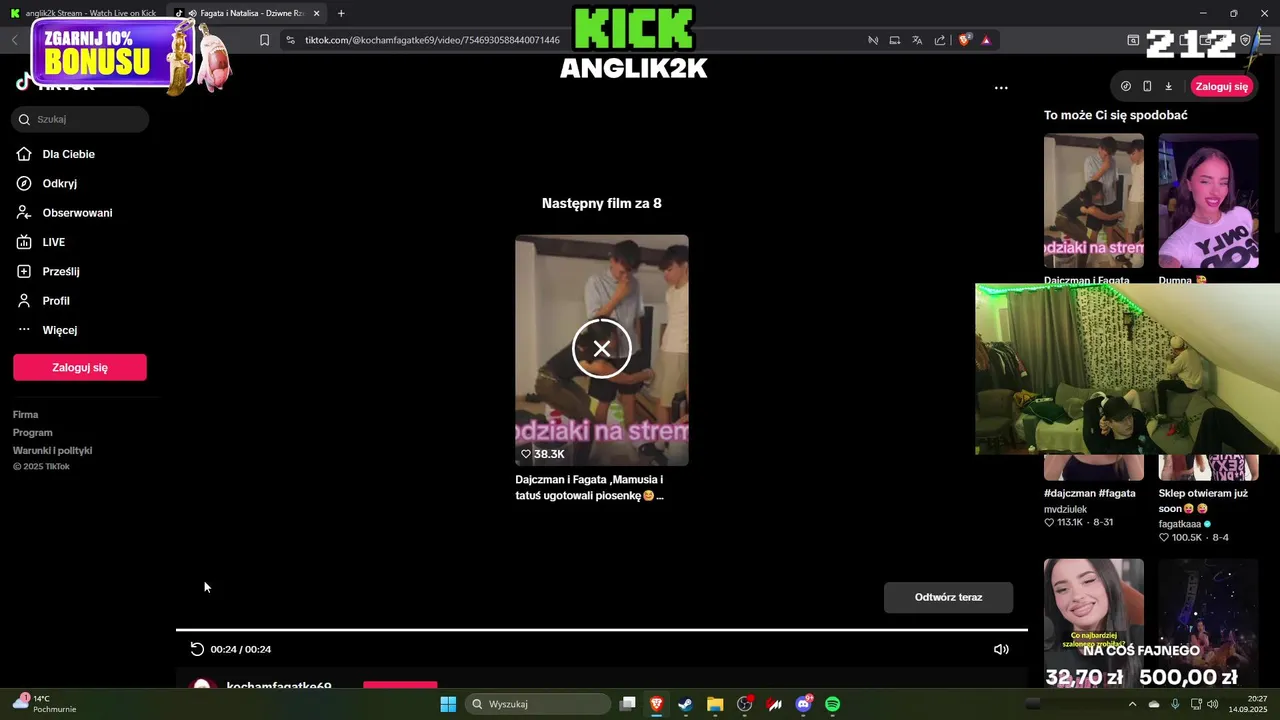Click the TikTok logo in sidebar
Screen dimensions: 1280x720
(55, 84)
